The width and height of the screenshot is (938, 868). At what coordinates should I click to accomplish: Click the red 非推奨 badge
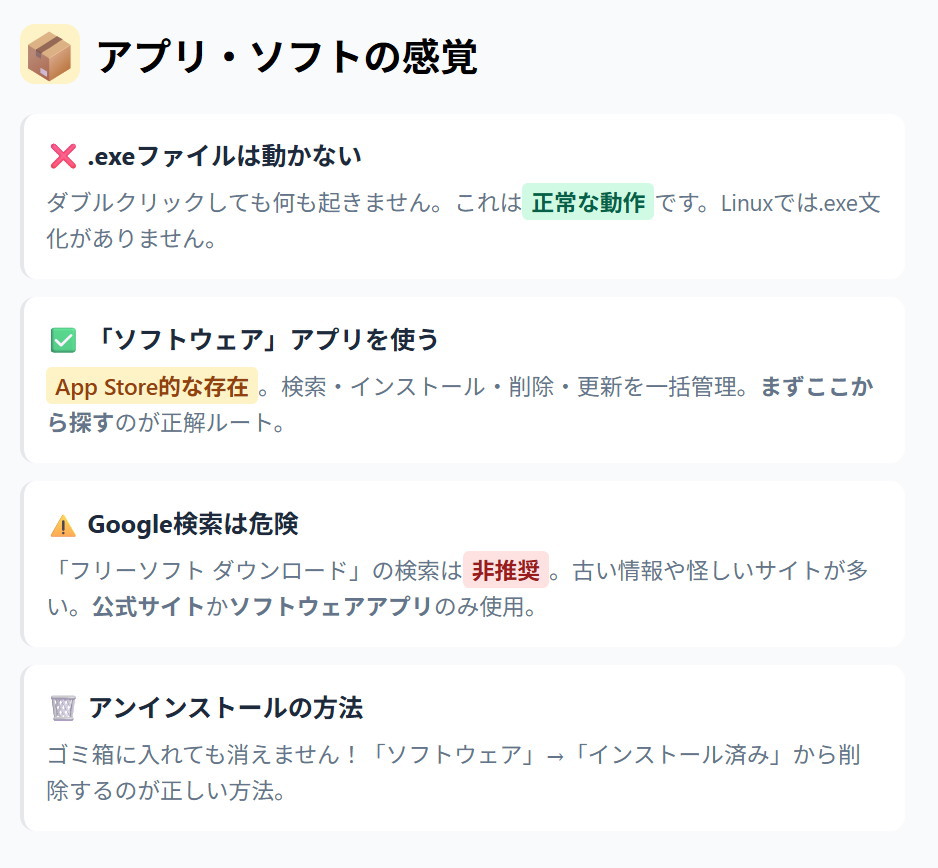tap(505, 571)
